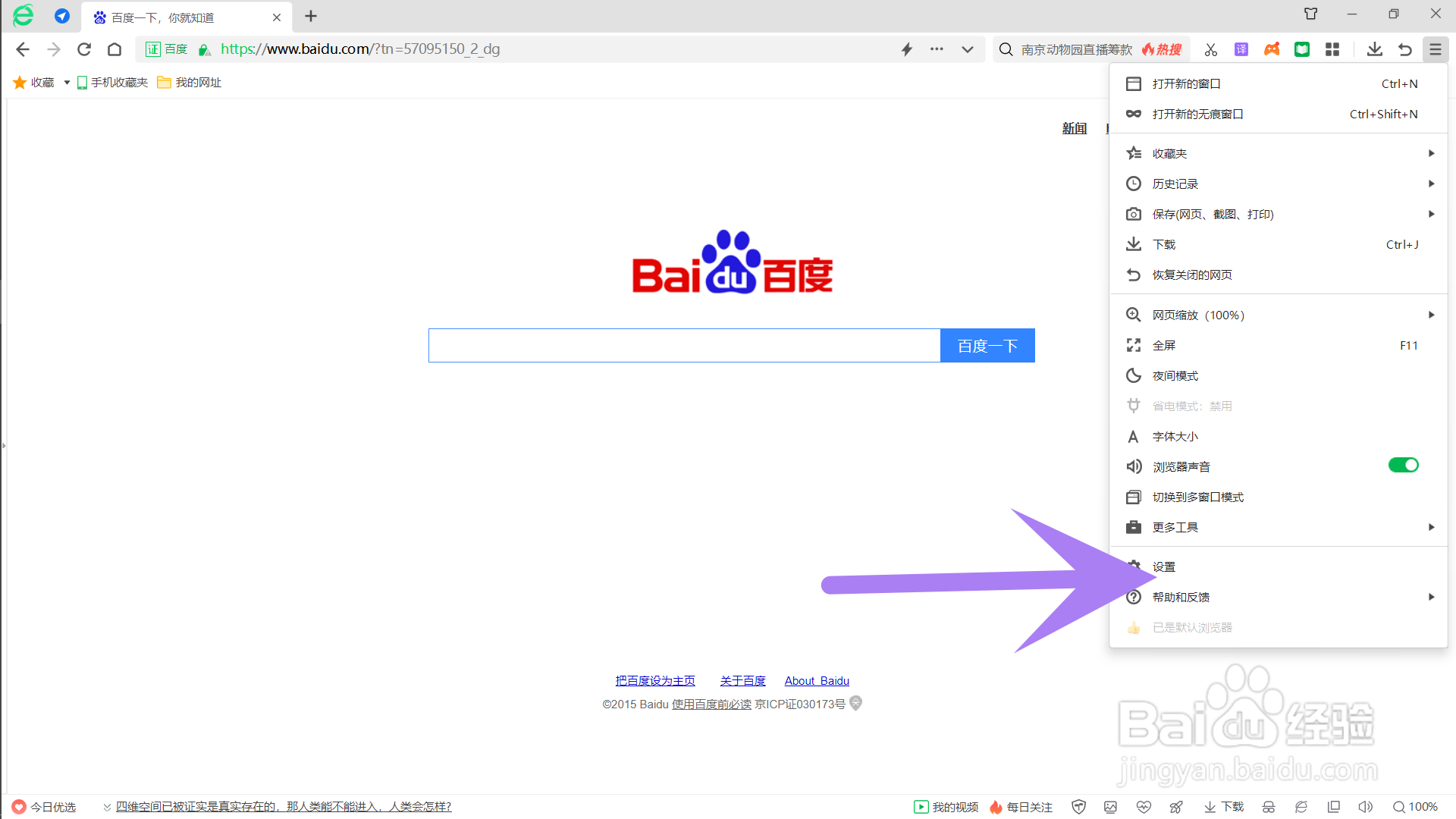Click the 新闻 link at page top
The width and height of the screenshot is (1456, 819).
tap(1075, 129)
